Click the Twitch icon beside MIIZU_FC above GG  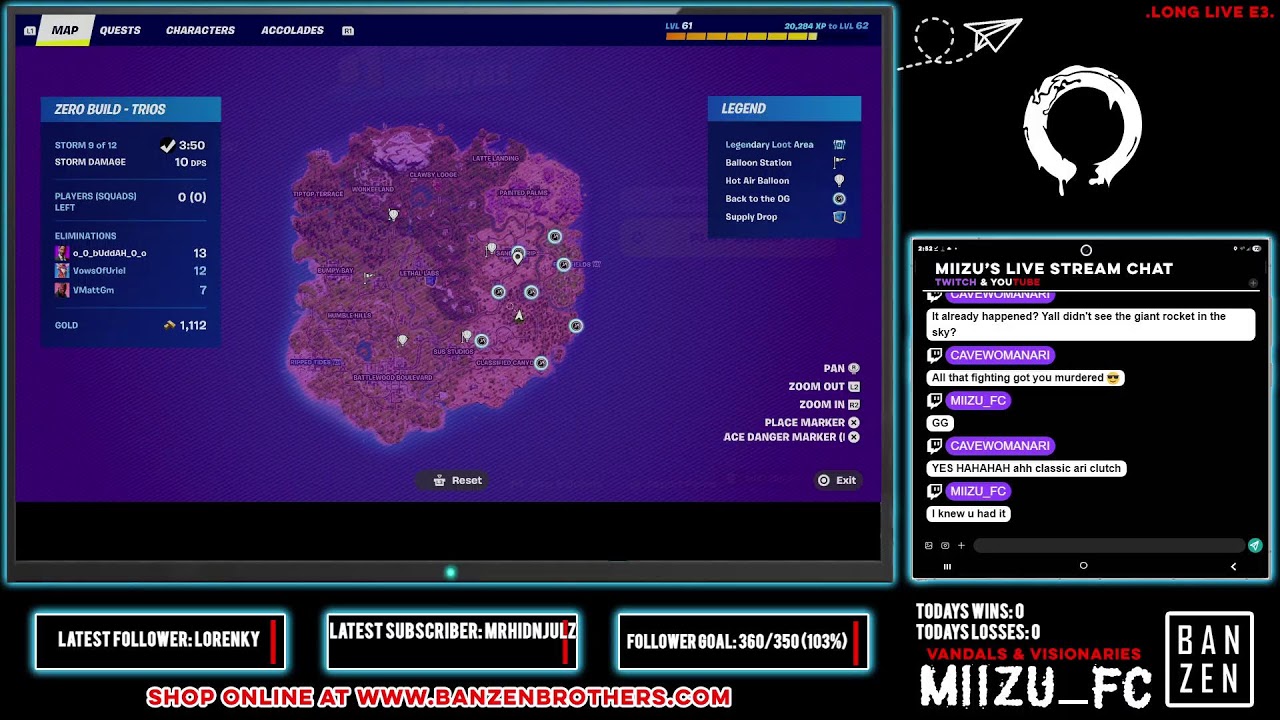(935, 401)
